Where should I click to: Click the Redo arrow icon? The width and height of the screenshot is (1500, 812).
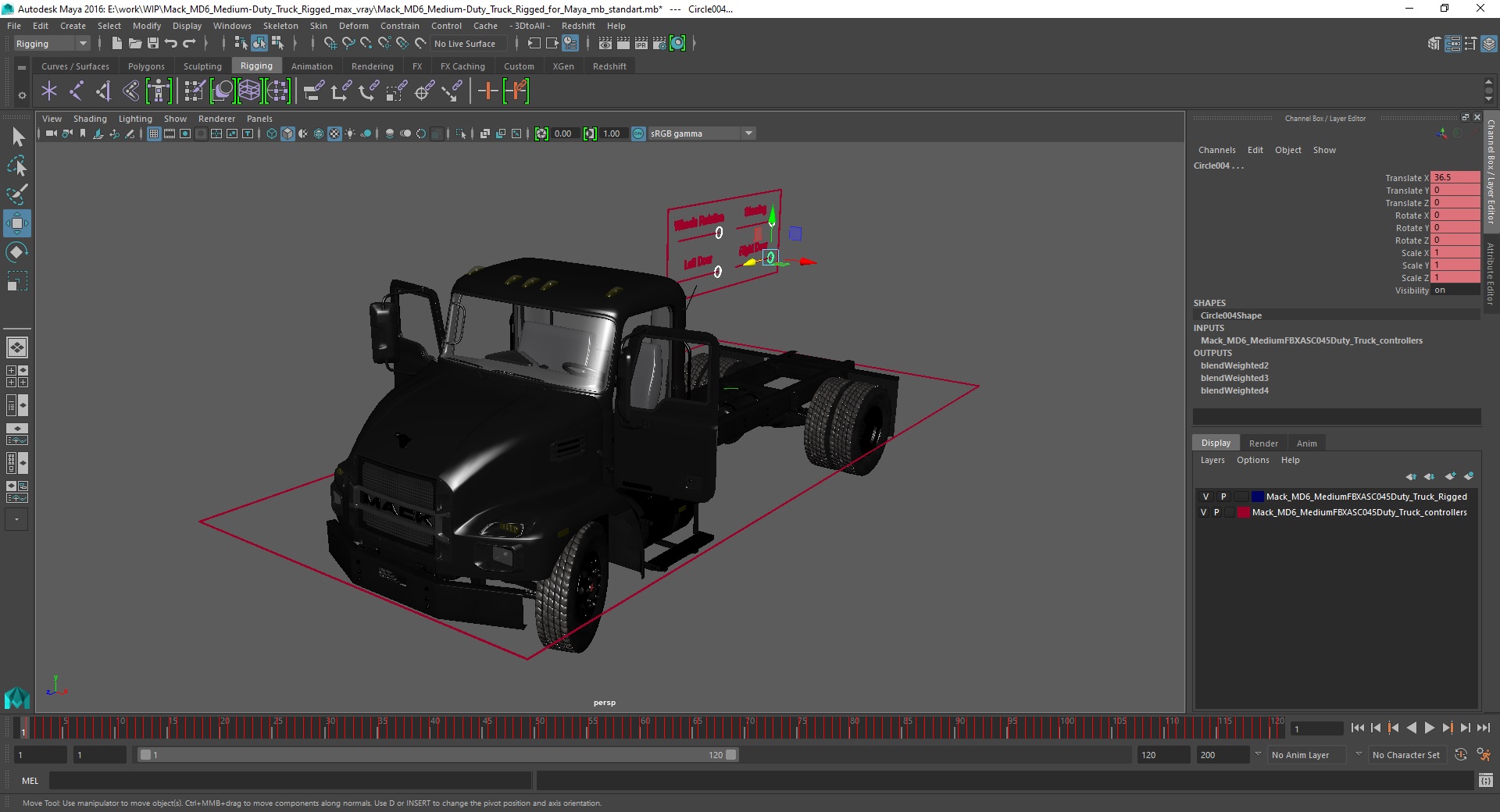(189, 44)
